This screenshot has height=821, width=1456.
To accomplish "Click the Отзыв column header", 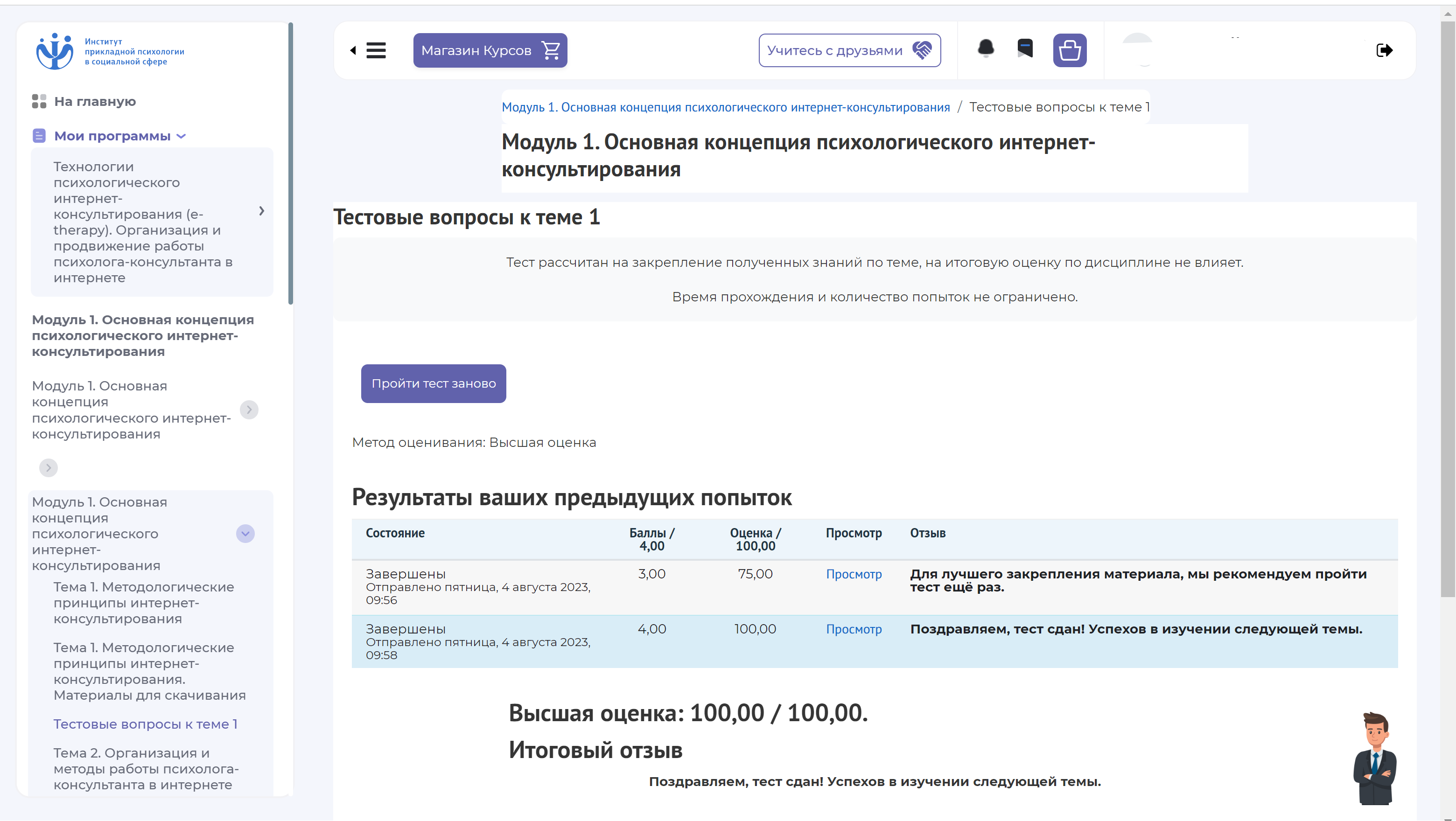I will click(x=928, y=533).
